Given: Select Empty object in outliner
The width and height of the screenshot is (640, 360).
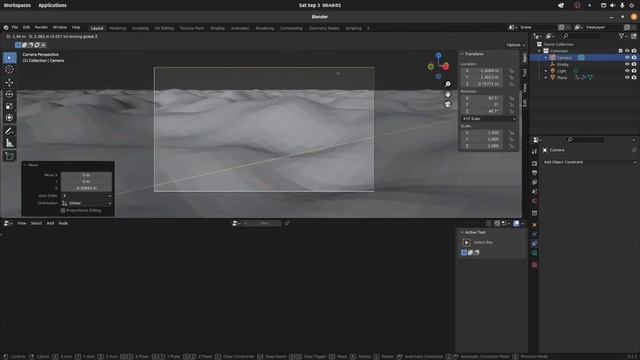Looking at the screenshot, I should tap(563, 64).
